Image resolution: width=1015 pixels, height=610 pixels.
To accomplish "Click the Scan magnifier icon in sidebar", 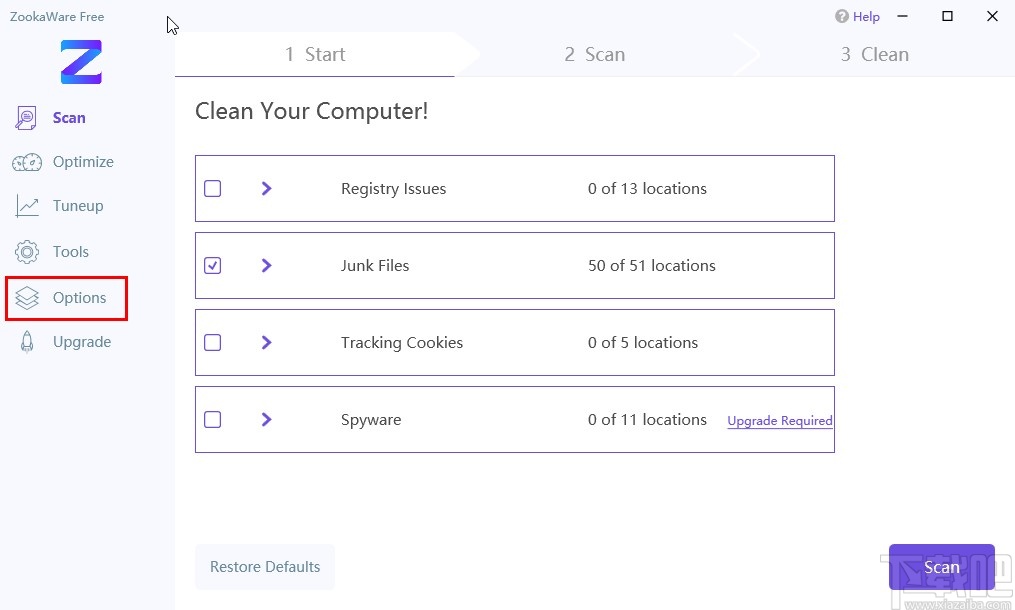I will 26,118.
